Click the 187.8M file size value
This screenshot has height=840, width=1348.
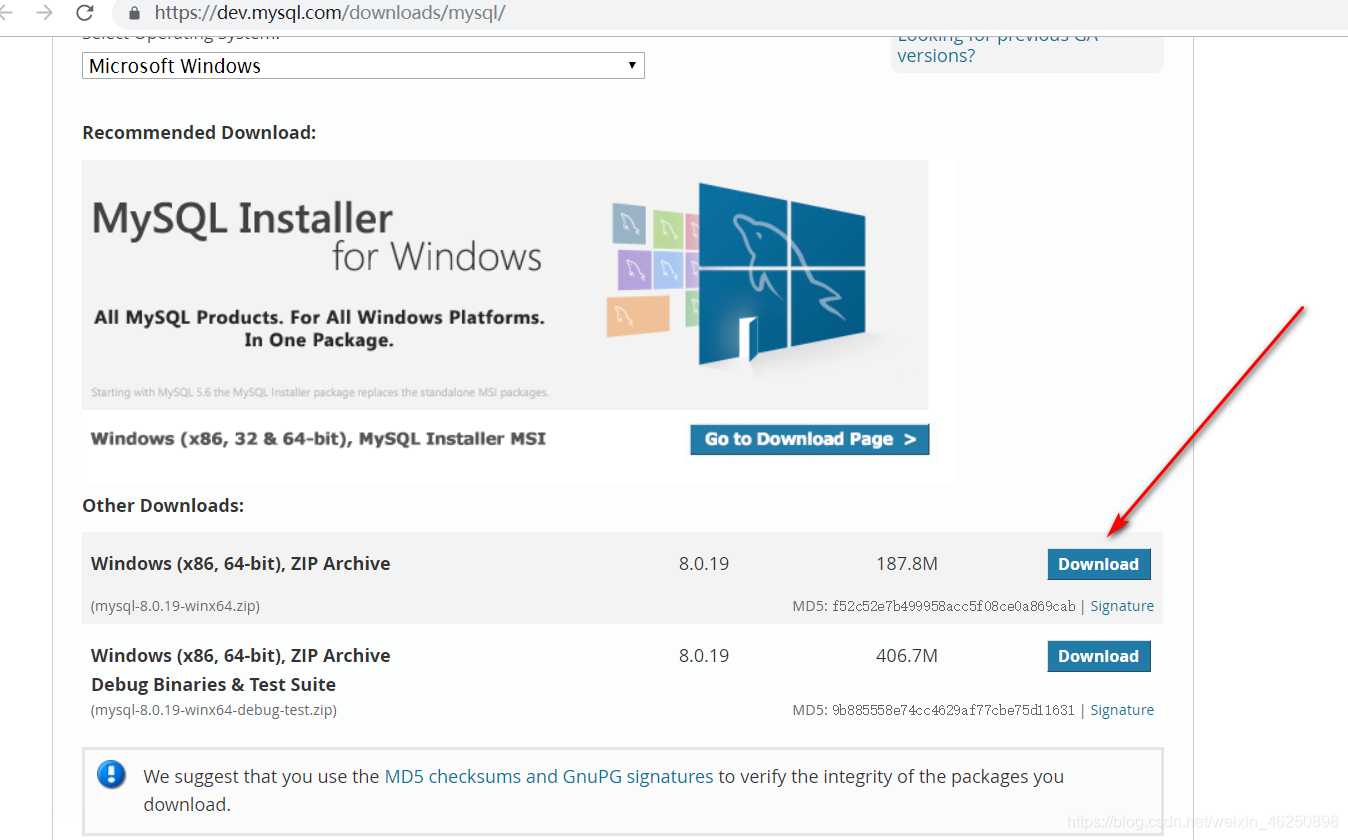[907, 564]
